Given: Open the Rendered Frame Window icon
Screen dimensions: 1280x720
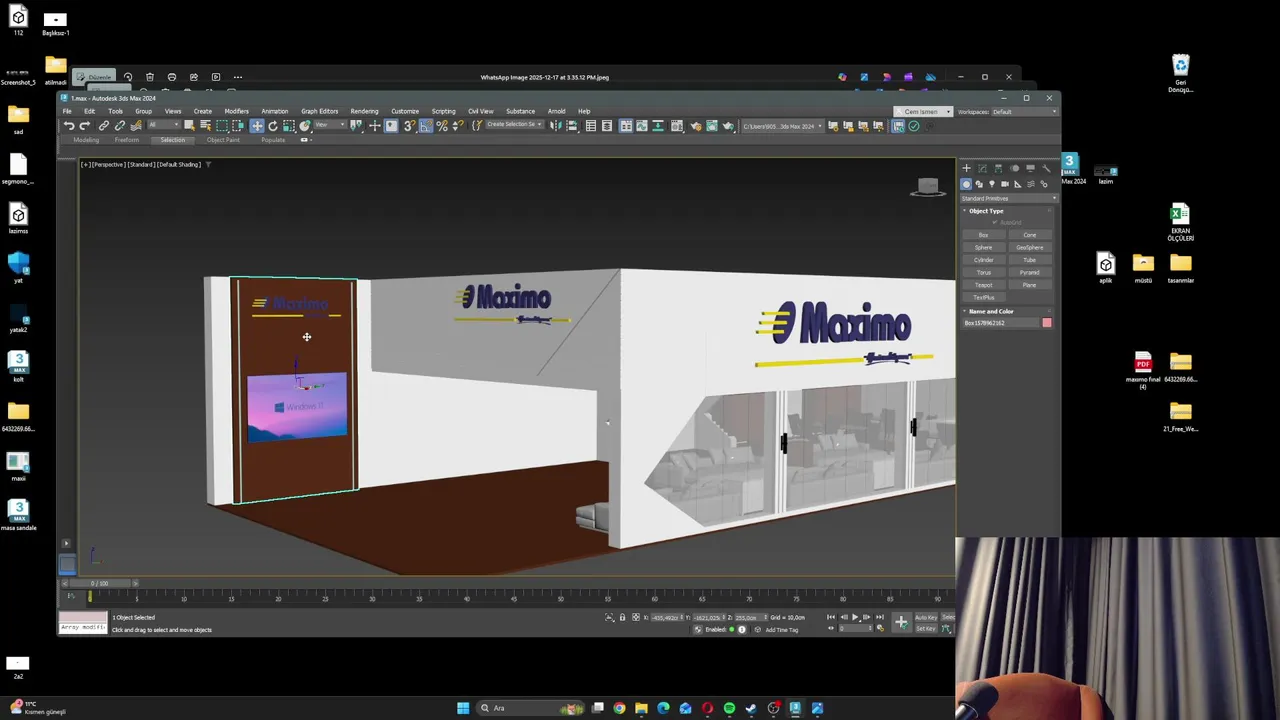Looking at the screenshot, I should coord(712,125).
